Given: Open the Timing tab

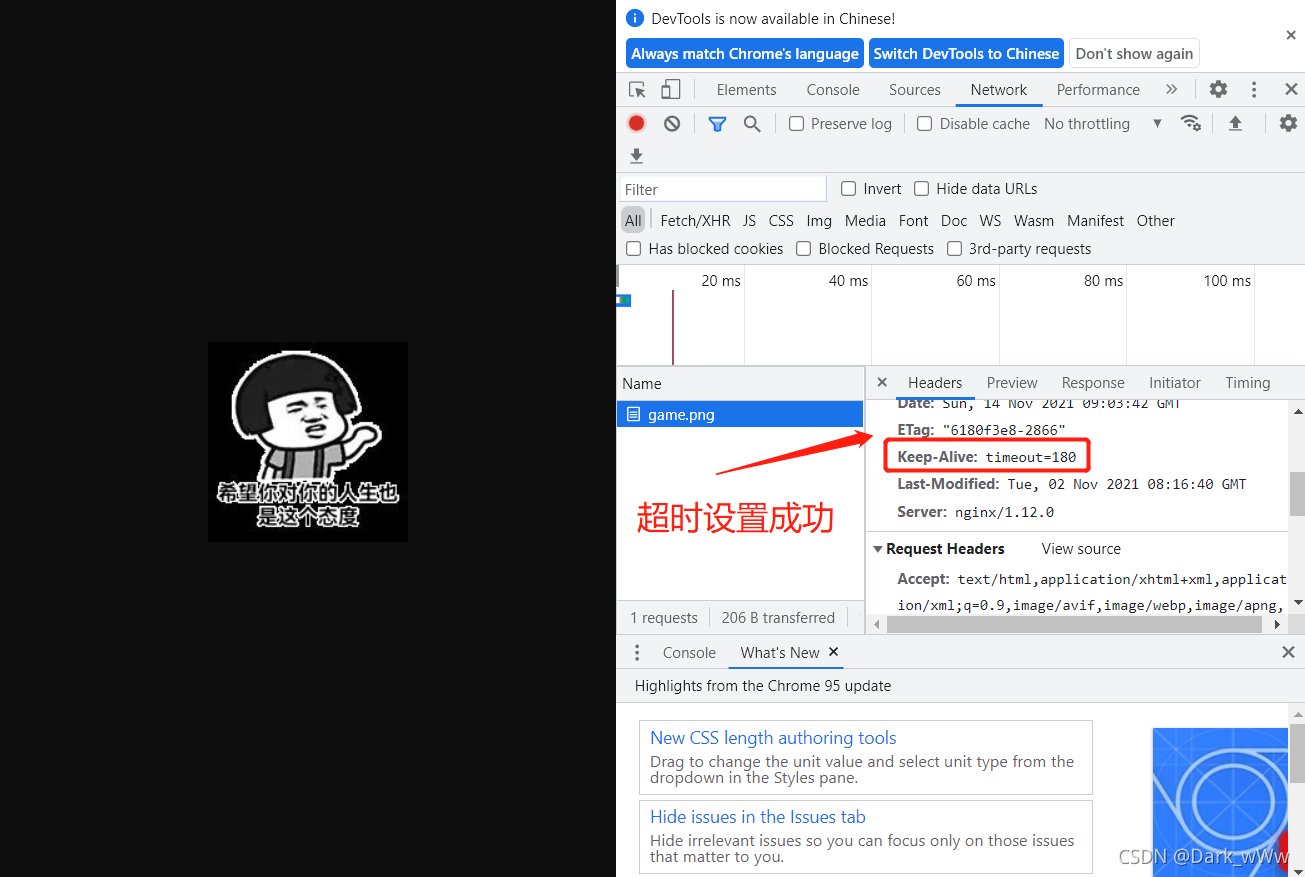Looking at the screenshot, I should [x=1247, y=382].
